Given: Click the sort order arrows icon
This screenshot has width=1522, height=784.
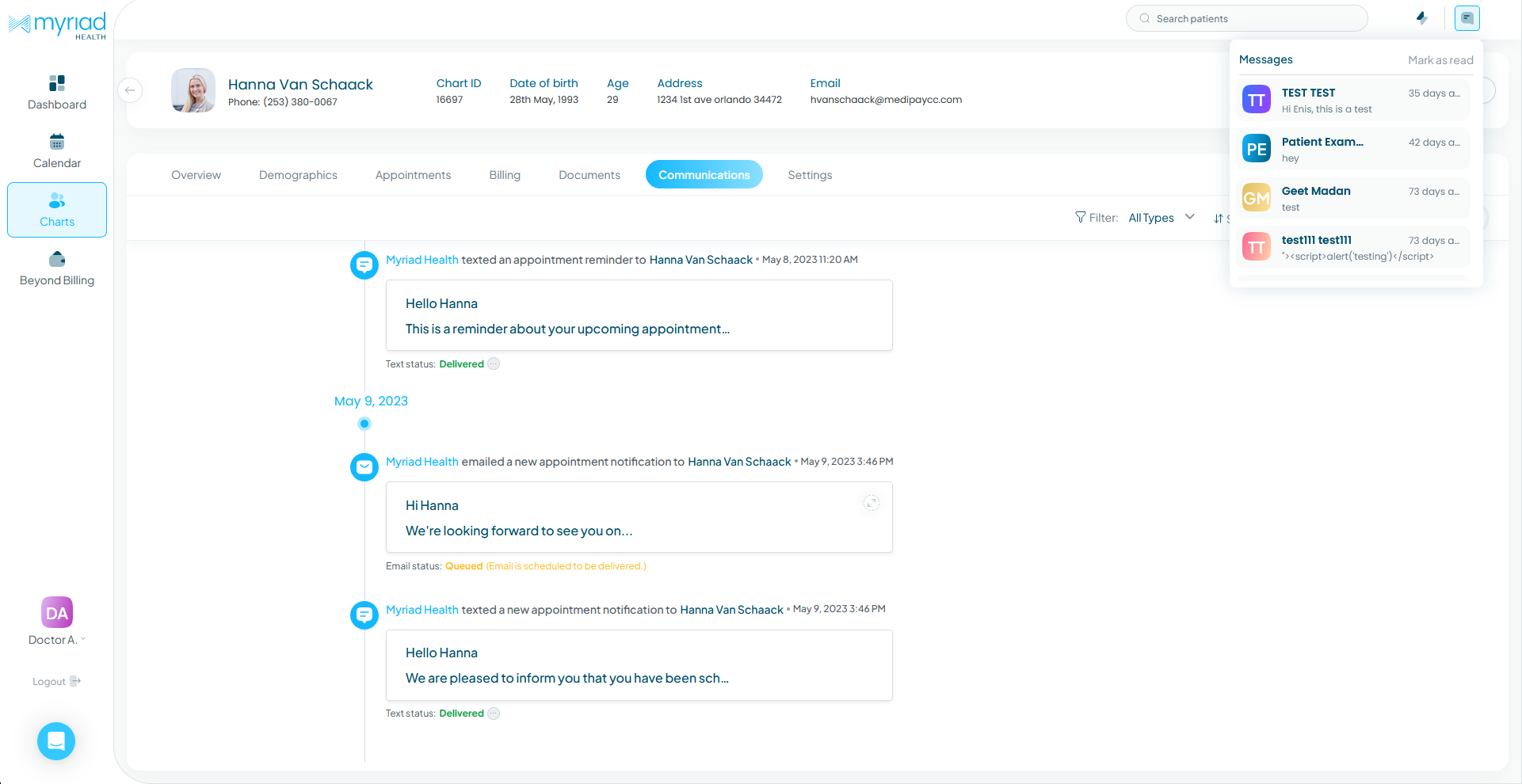Looking at the screenshot, I should pyautogui.click(x=1219, y=218).
